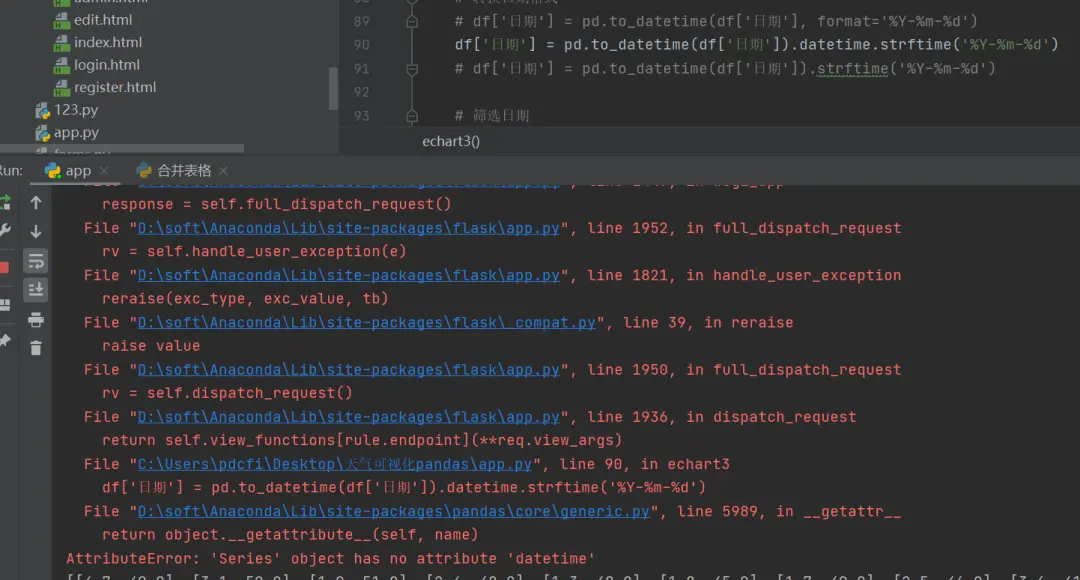1080x580 pixels.
Task: Click the down arrow stack trace icon
Action: click(x=36, y=231)
